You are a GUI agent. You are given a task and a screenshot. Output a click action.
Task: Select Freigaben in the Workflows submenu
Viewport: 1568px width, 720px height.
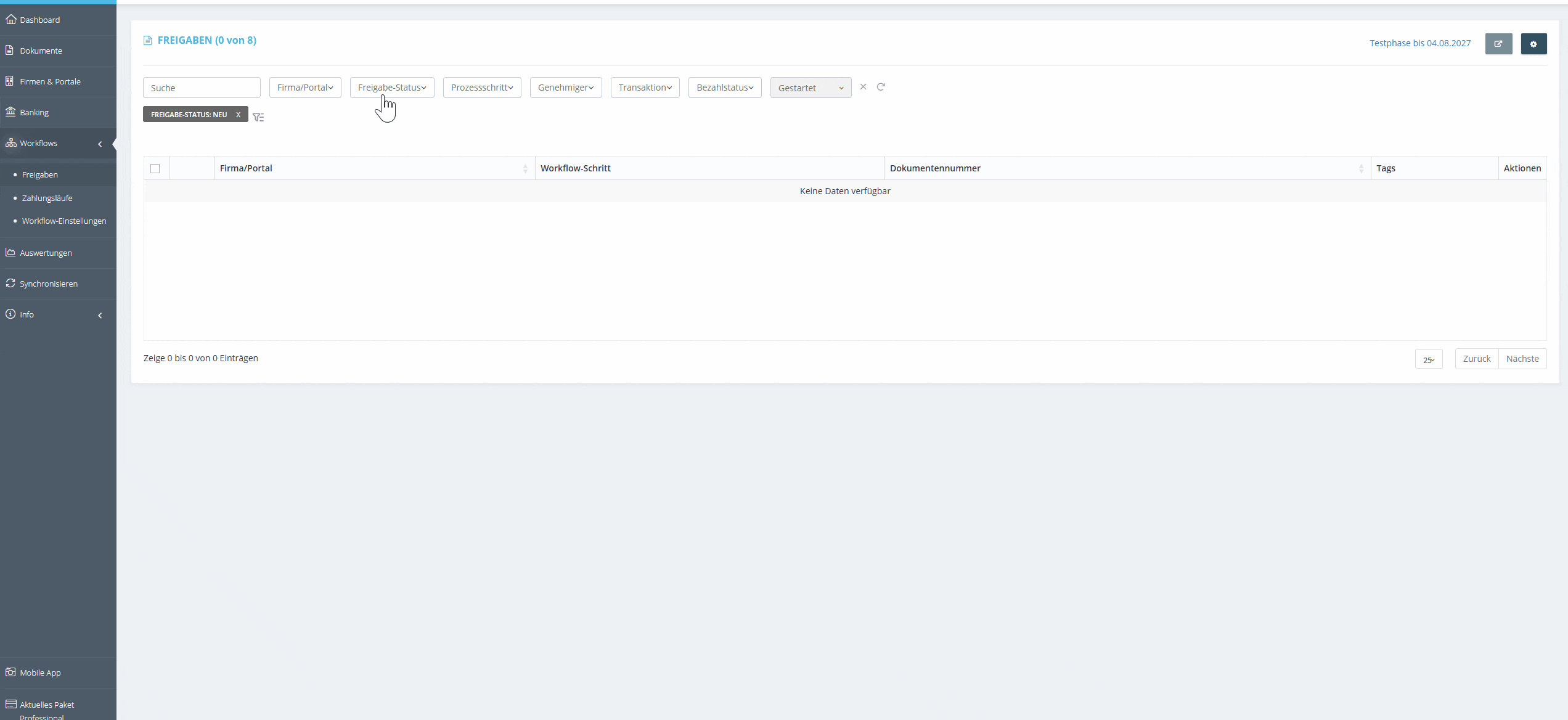[40, 174]
